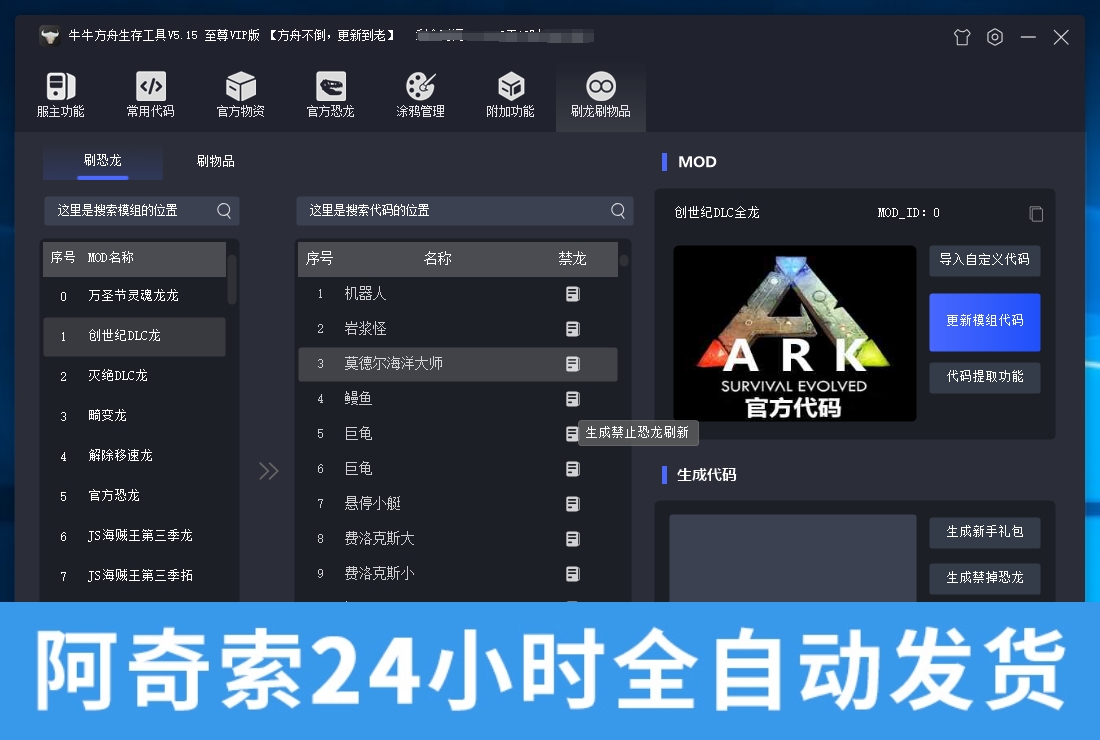View the ARK Survival Evolved cover thumbnail
Screen dimensions: 1100x740
794,335
